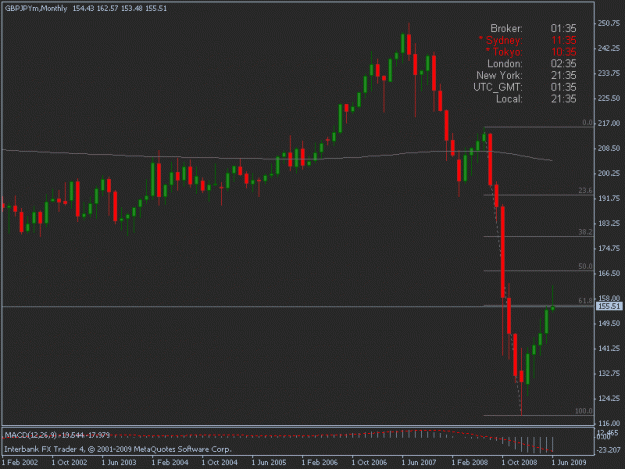Screen dimensions: 625x469
Task: Click the 208.50 price axis label
Action: (x=609, y=148)
